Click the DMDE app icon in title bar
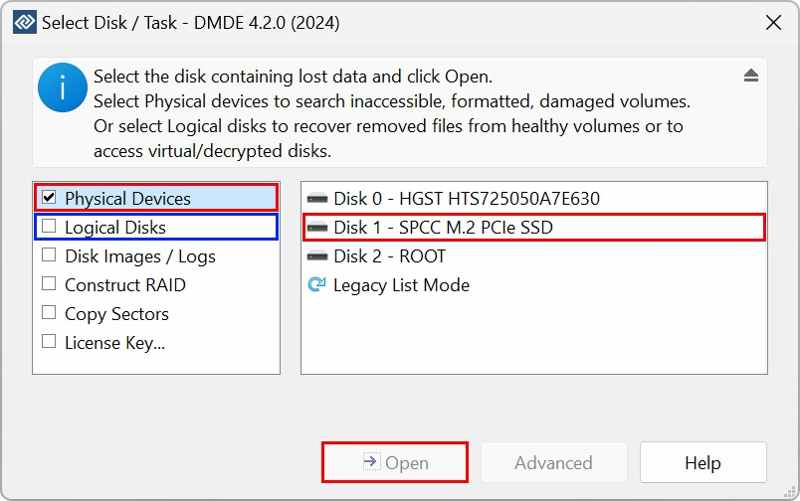 pos(21,22)
